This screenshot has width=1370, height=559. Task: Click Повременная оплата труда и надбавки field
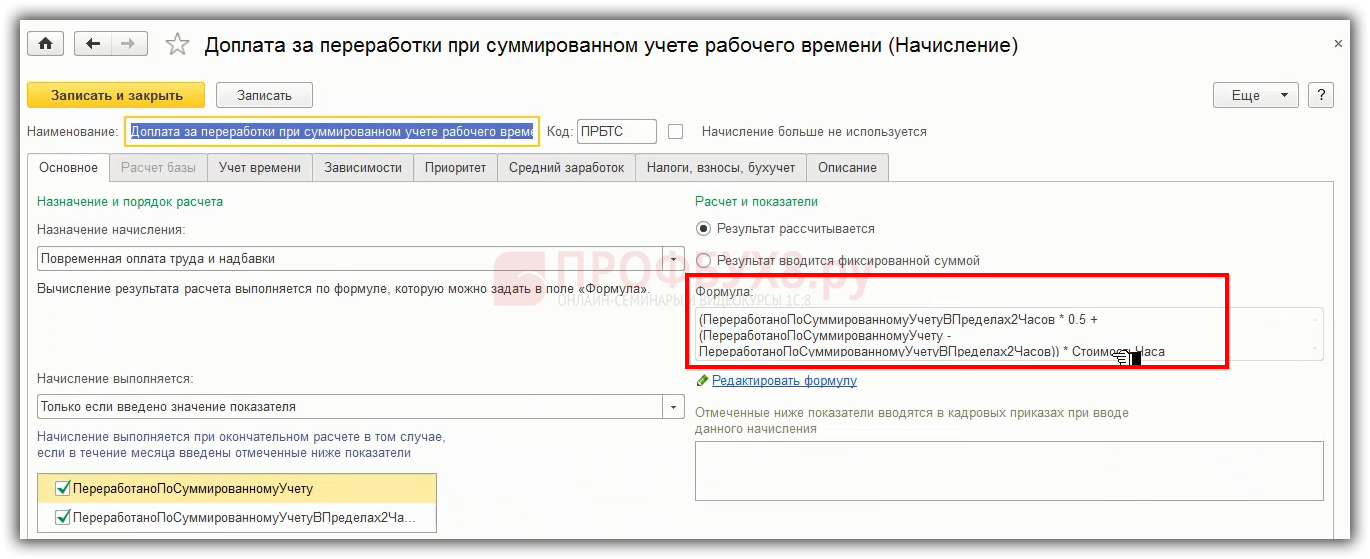tap(350, 258)
